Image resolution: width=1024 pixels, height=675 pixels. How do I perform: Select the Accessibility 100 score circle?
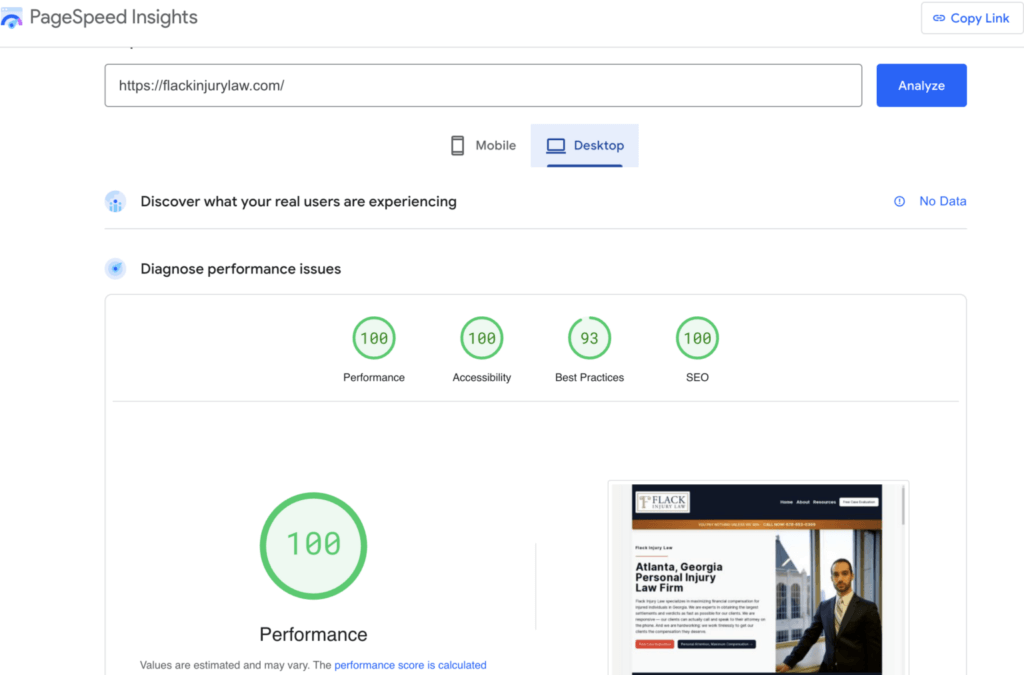click(x=481, y=338)
